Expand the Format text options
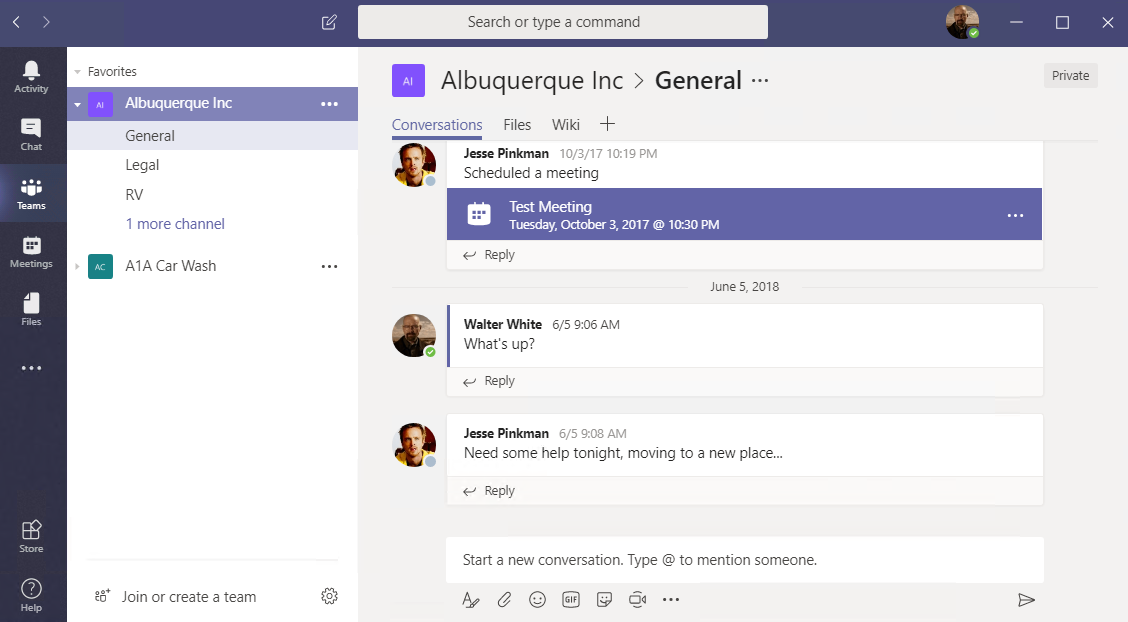Screen dimensions: 1128x622 tap(470, 600)
